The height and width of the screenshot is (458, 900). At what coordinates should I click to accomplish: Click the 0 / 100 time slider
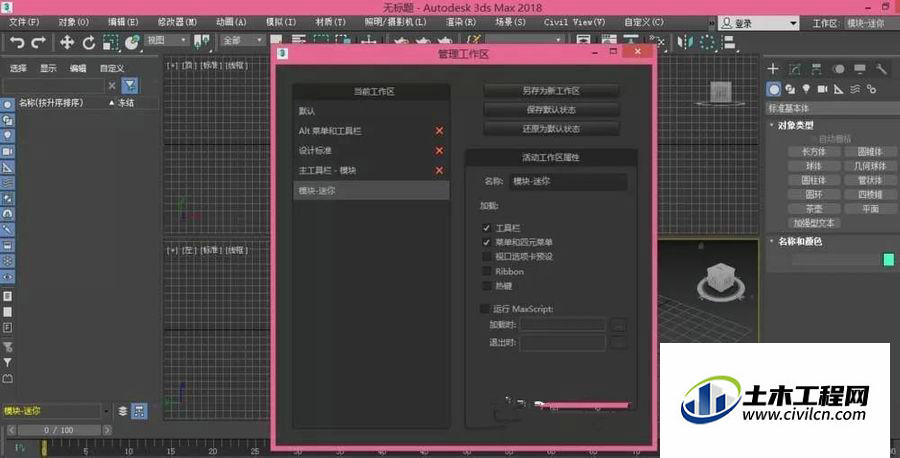pos(59,430)
